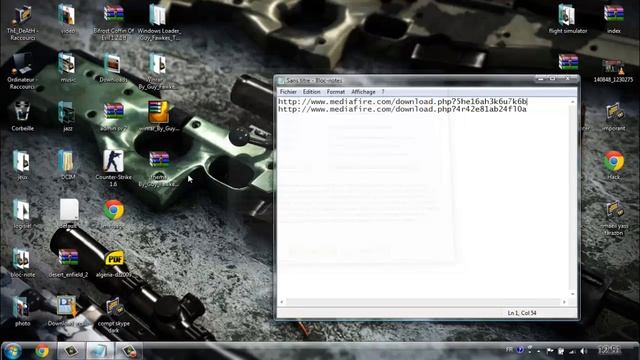This screenshot has width=640, height=360.
Task: Select the video folder icon
Action: [x=67, y=19]
